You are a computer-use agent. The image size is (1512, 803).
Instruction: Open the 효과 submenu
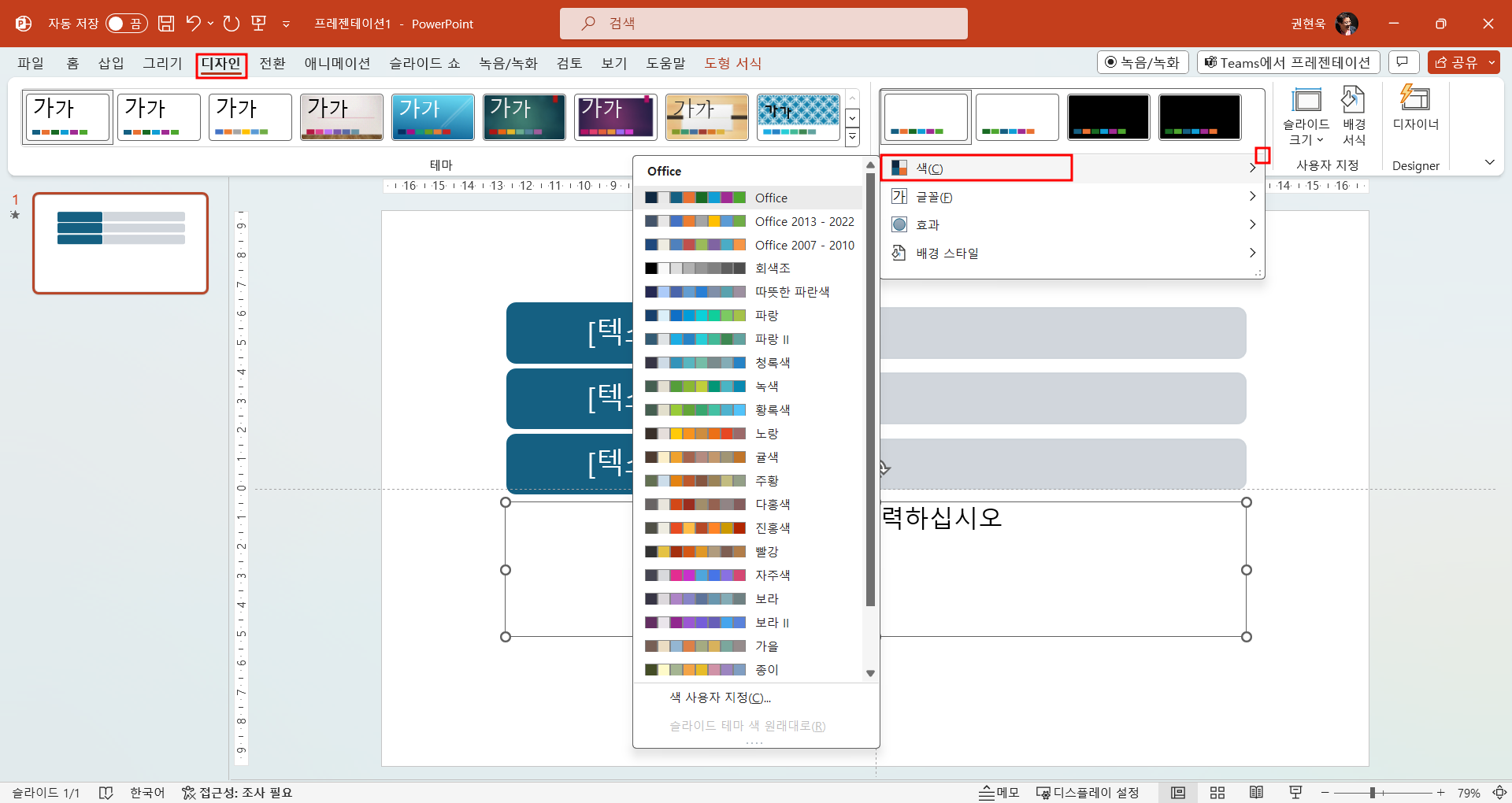[x=1072, y=224]
